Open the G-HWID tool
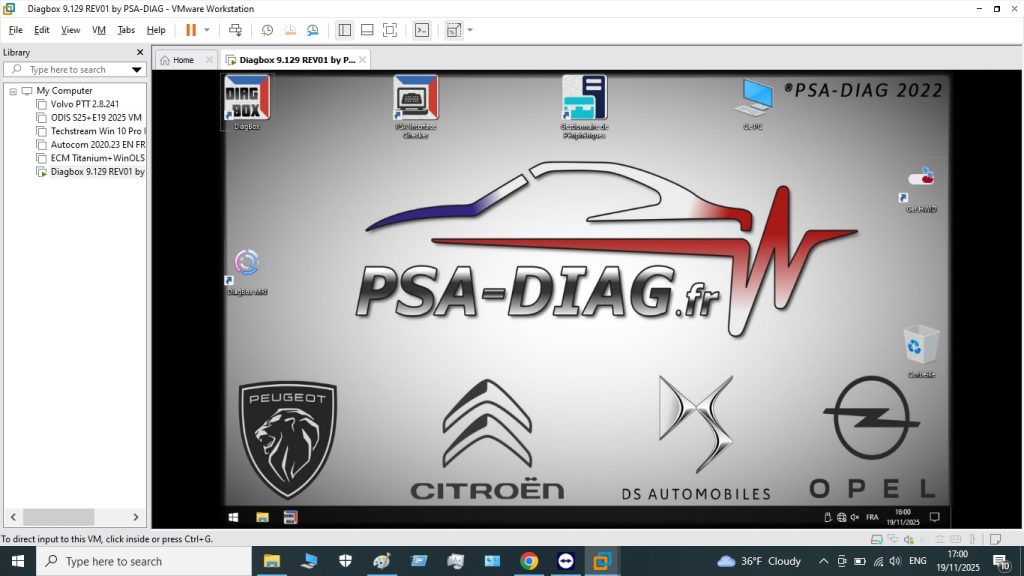Image resolution: width=1024 pixels, height=576 pixels. (x=921, y=178)
